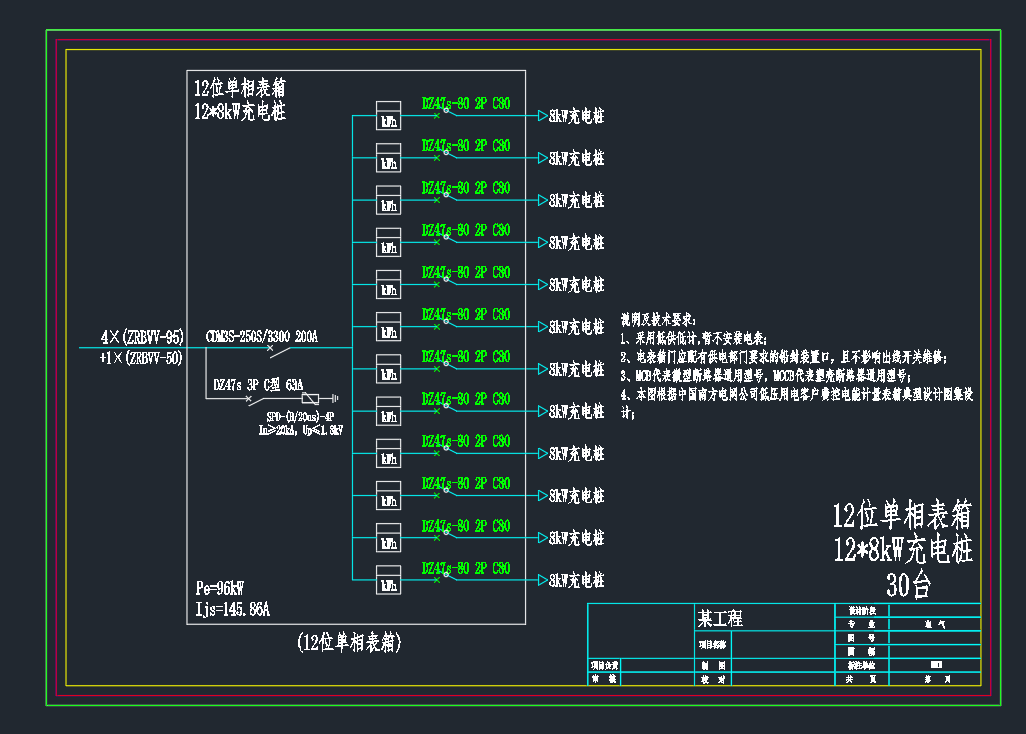The height and width of the screenshot is (734, 1026).
Task: Select the large "30台" text
Action: tap(908, 584)
